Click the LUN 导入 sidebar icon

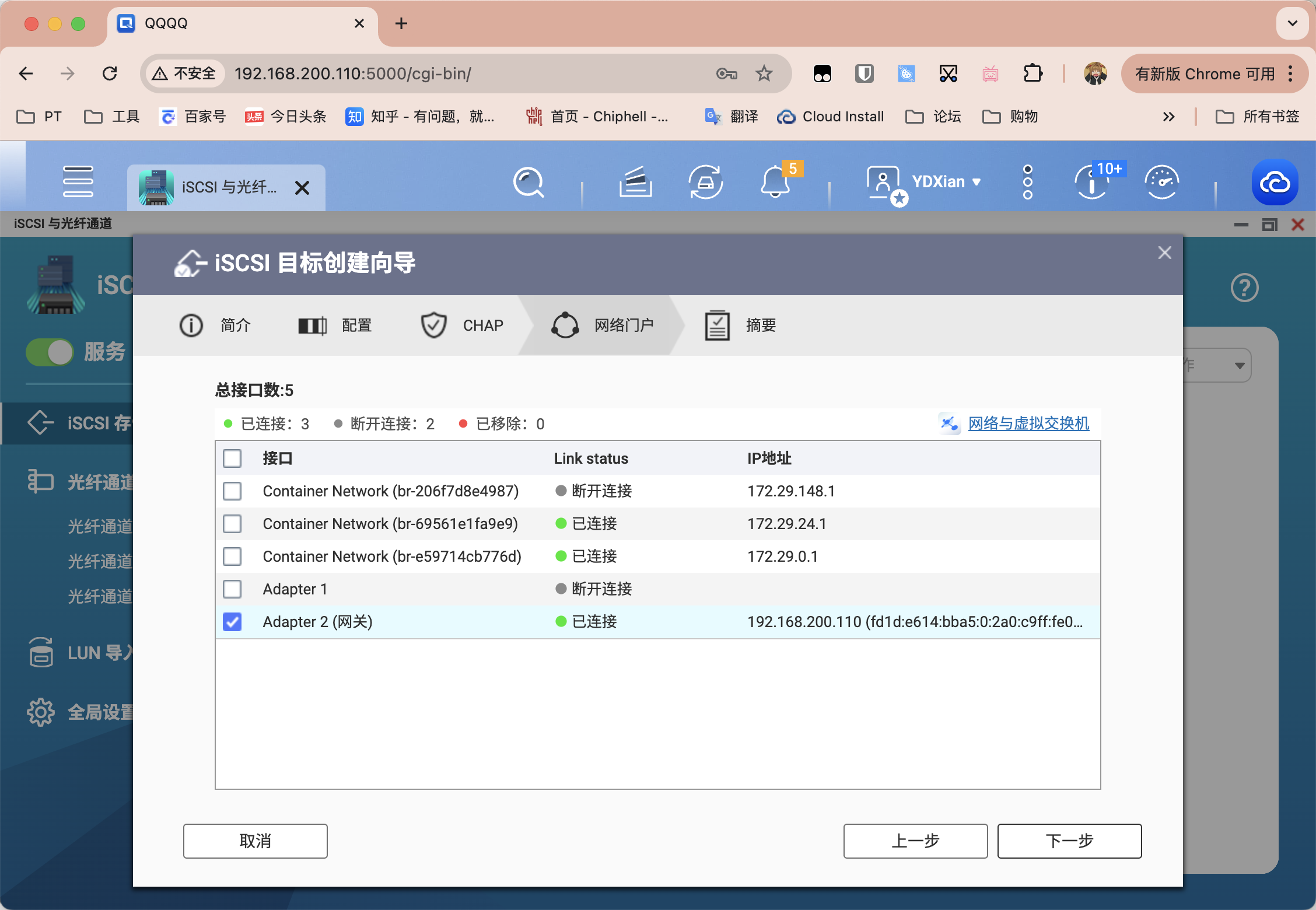40,652
